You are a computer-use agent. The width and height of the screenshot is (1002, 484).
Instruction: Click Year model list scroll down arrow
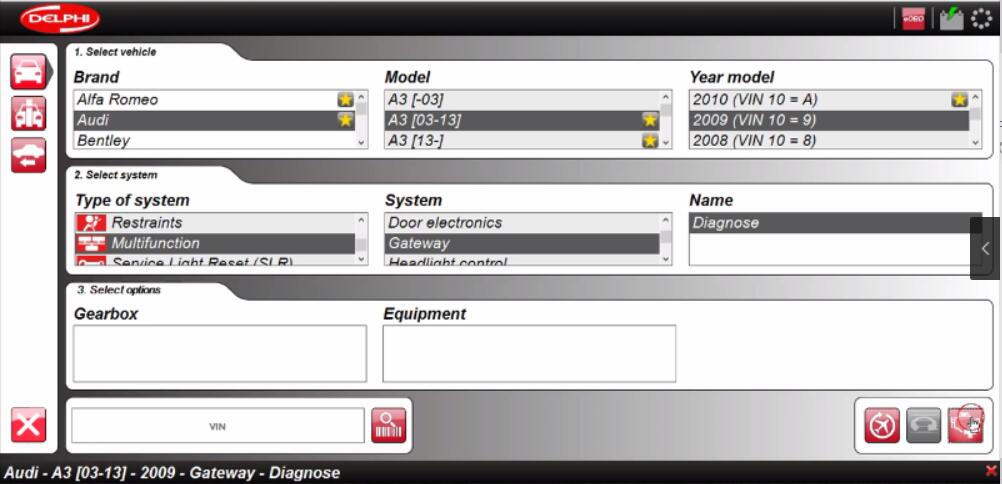coord(975,143)
